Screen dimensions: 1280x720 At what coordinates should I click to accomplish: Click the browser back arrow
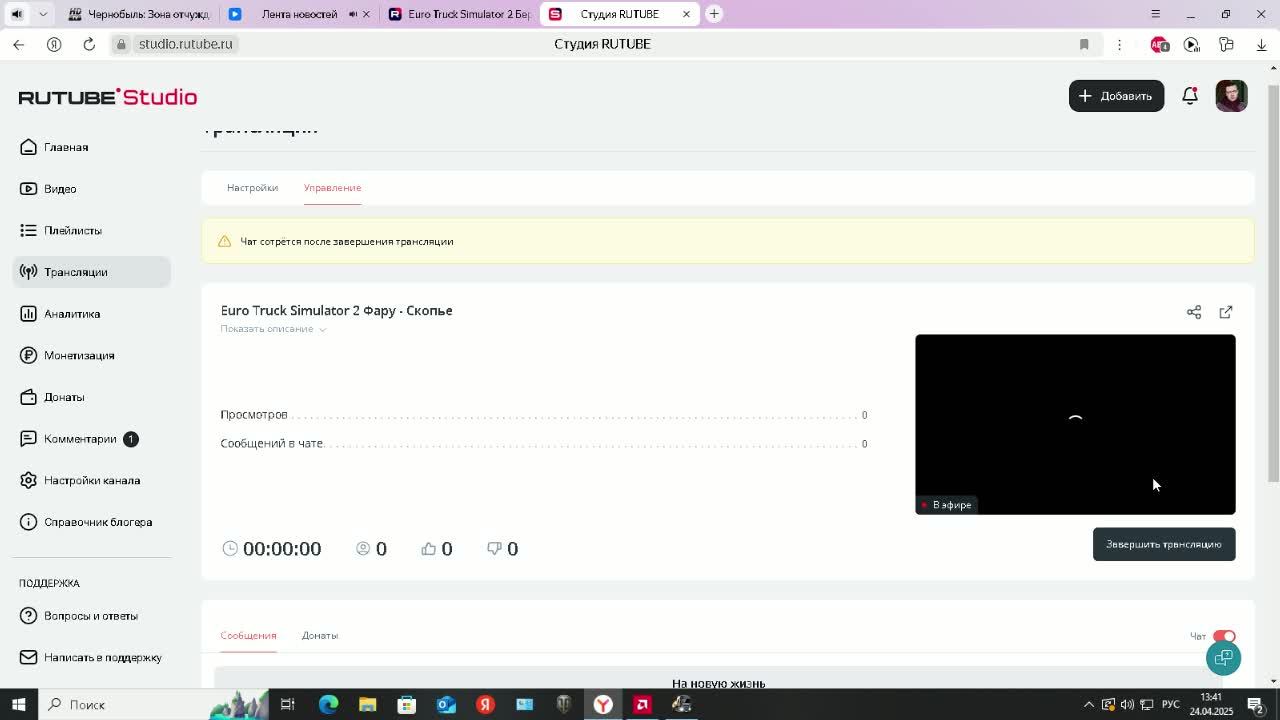19,44
